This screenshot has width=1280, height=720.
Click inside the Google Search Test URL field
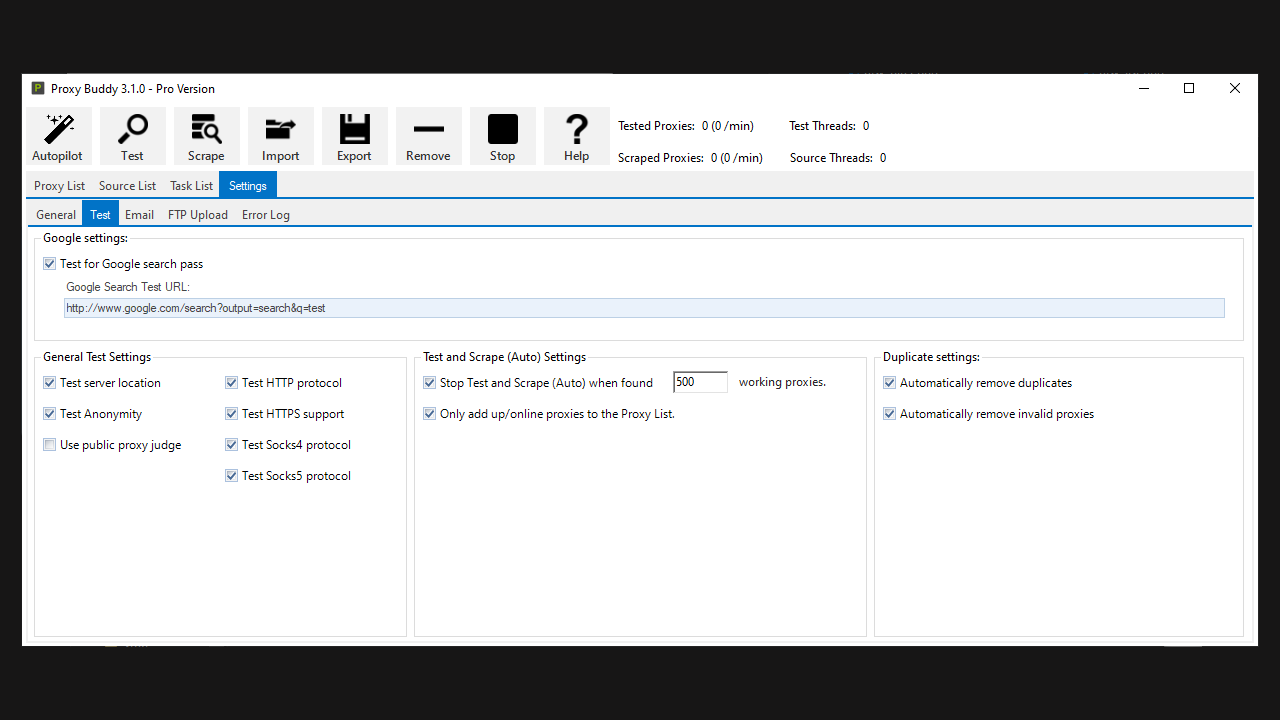pos(640,307)
